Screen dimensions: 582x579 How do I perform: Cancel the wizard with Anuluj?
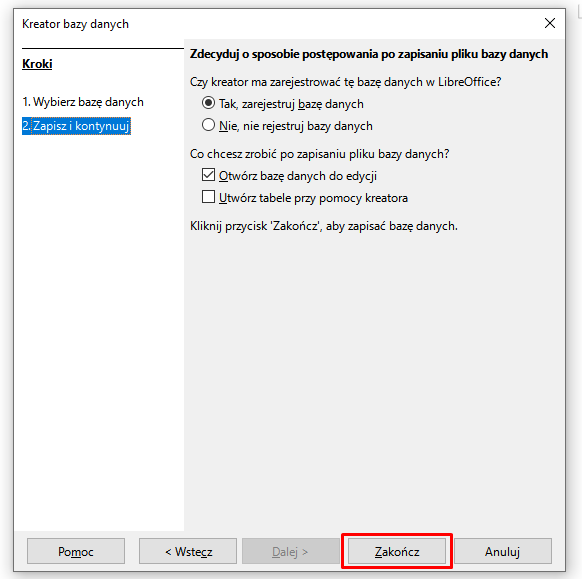[x=503, y=551]
